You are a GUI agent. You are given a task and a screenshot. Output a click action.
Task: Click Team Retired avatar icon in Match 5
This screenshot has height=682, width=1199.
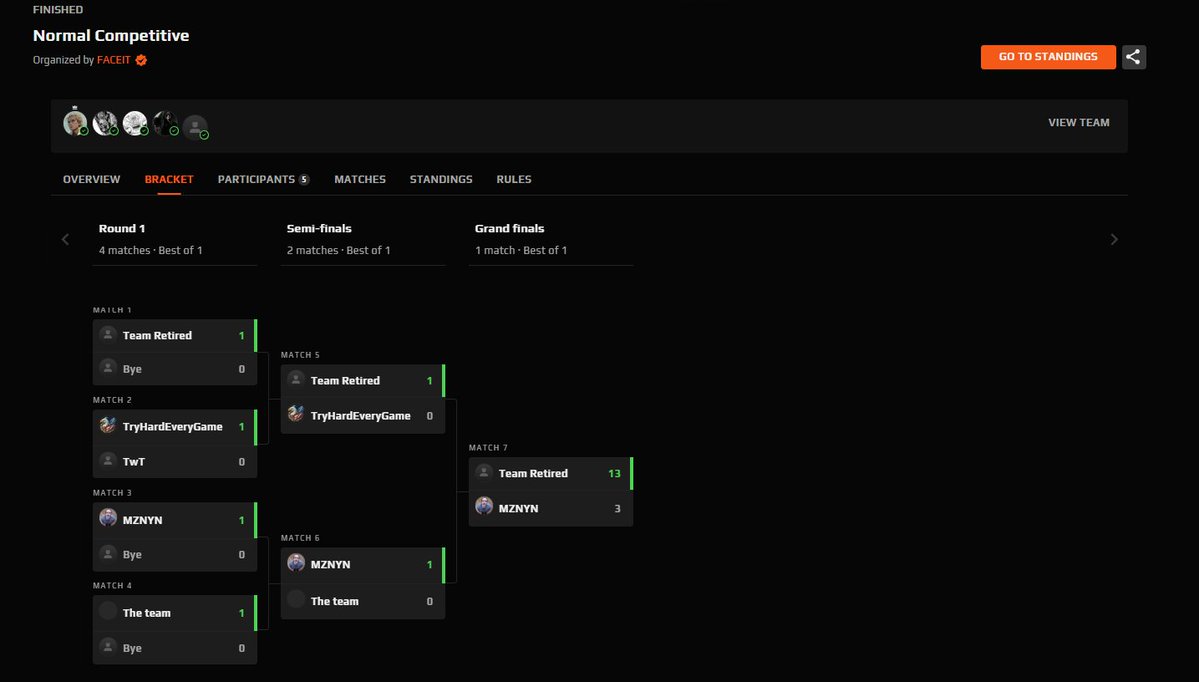[296, 379]
